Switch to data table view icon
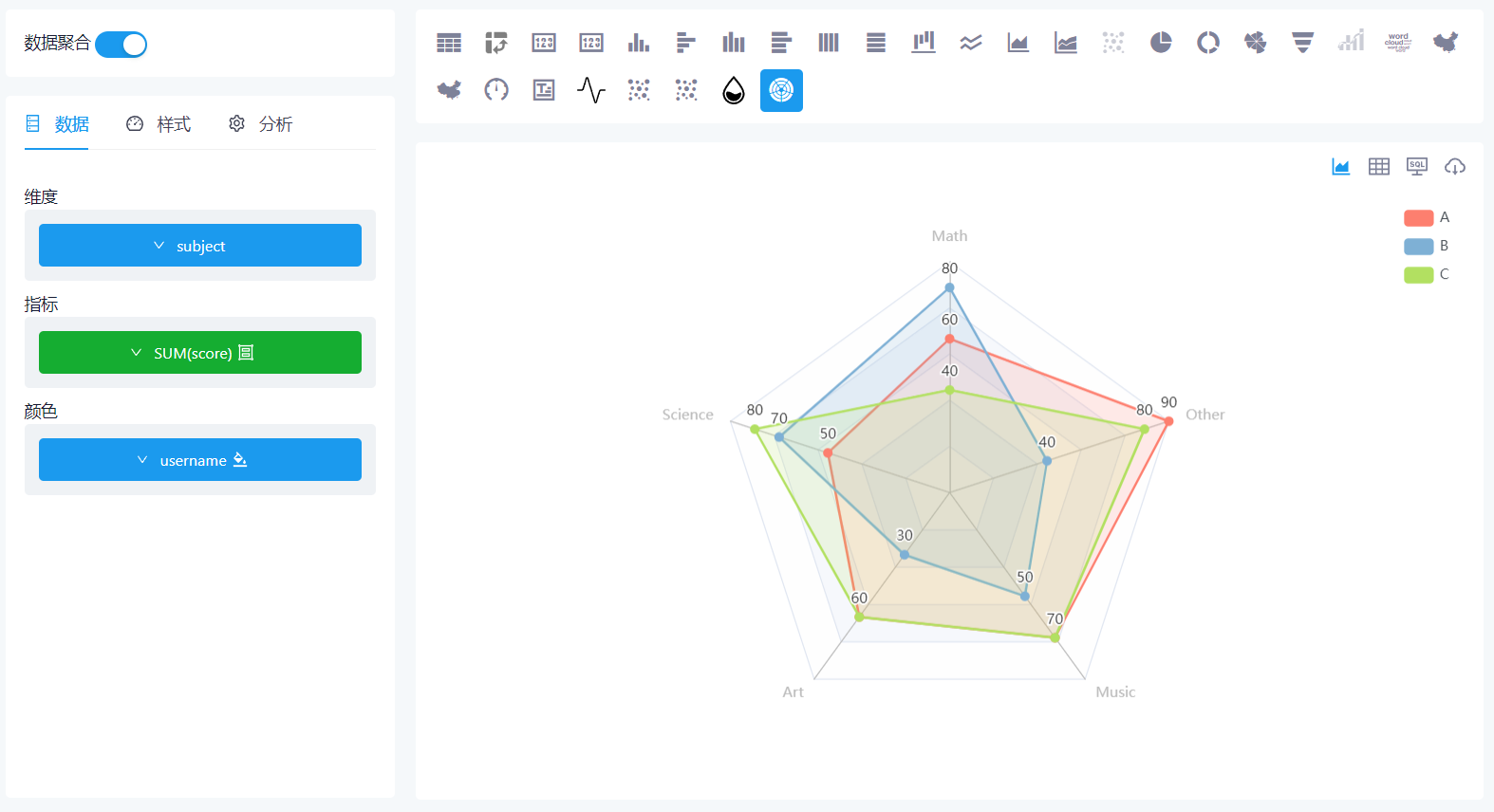 pos(1379,167)
